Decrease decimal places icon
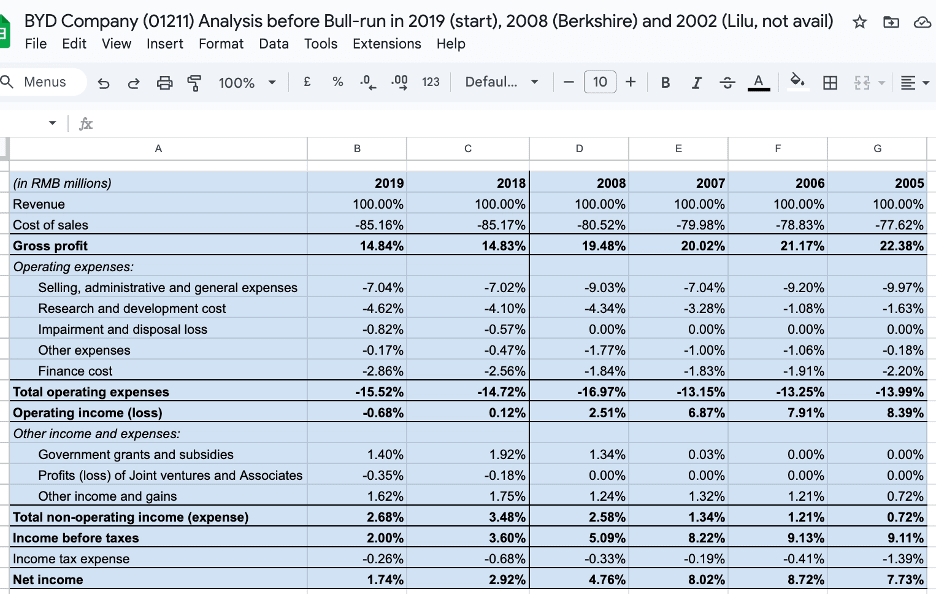The image size is (936, 594). coord(368,82)
